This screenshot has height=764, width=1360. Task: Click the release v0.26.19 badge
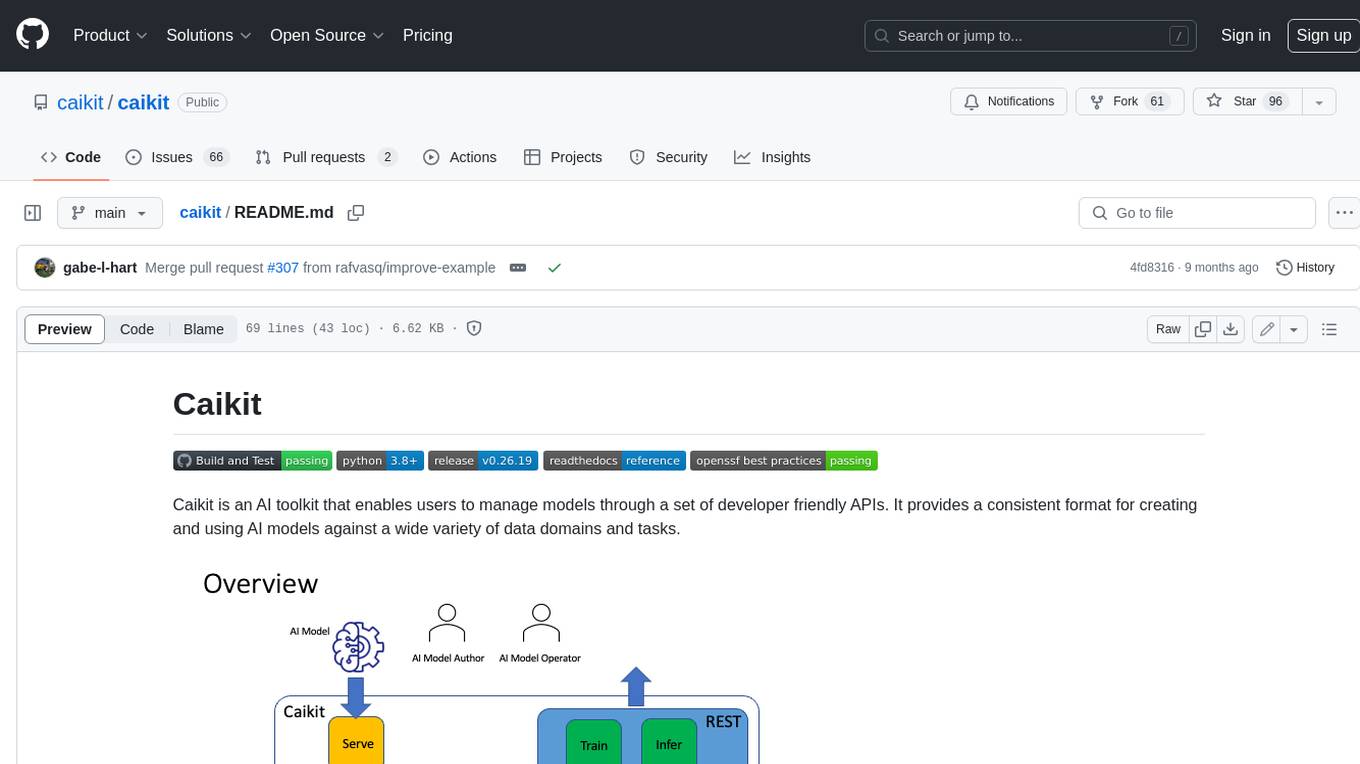pyautogui.click(x=484, y=461)
